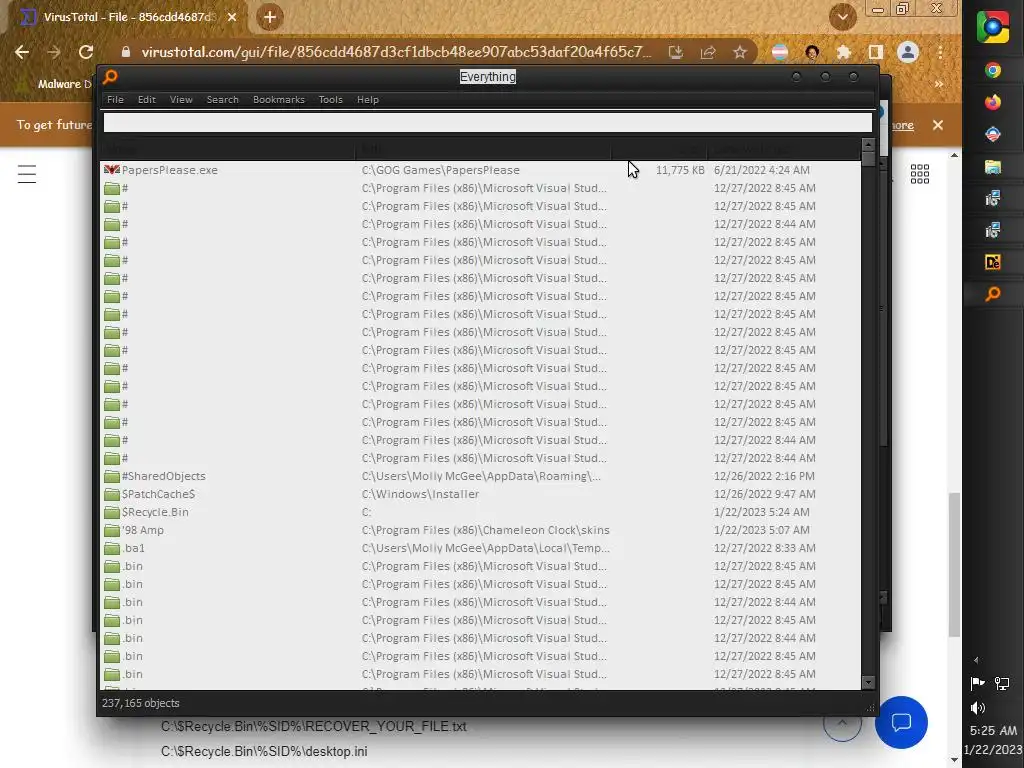Click the 12/26/2022 2:16 PM date cell

pyautogui.click(x=764, y=476)
